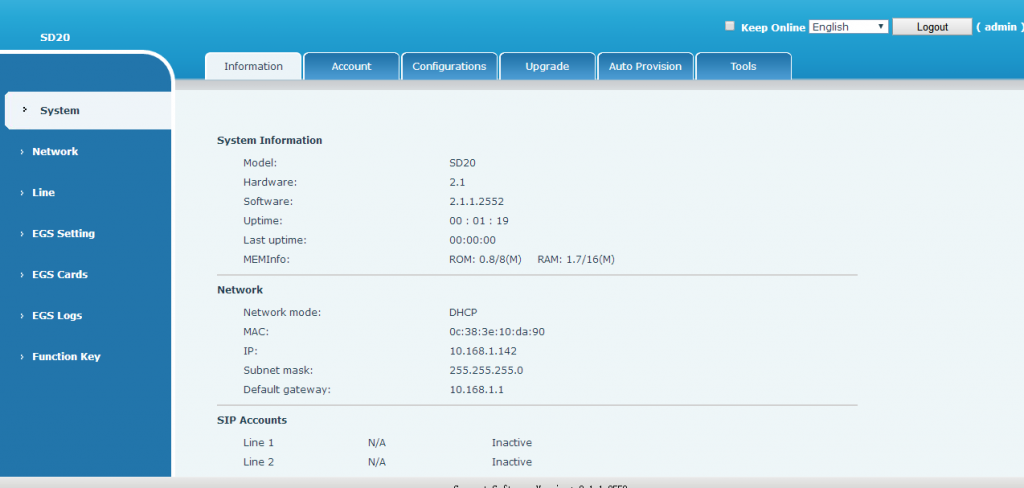Enable the Keep Online checkbox

point(730,27)
